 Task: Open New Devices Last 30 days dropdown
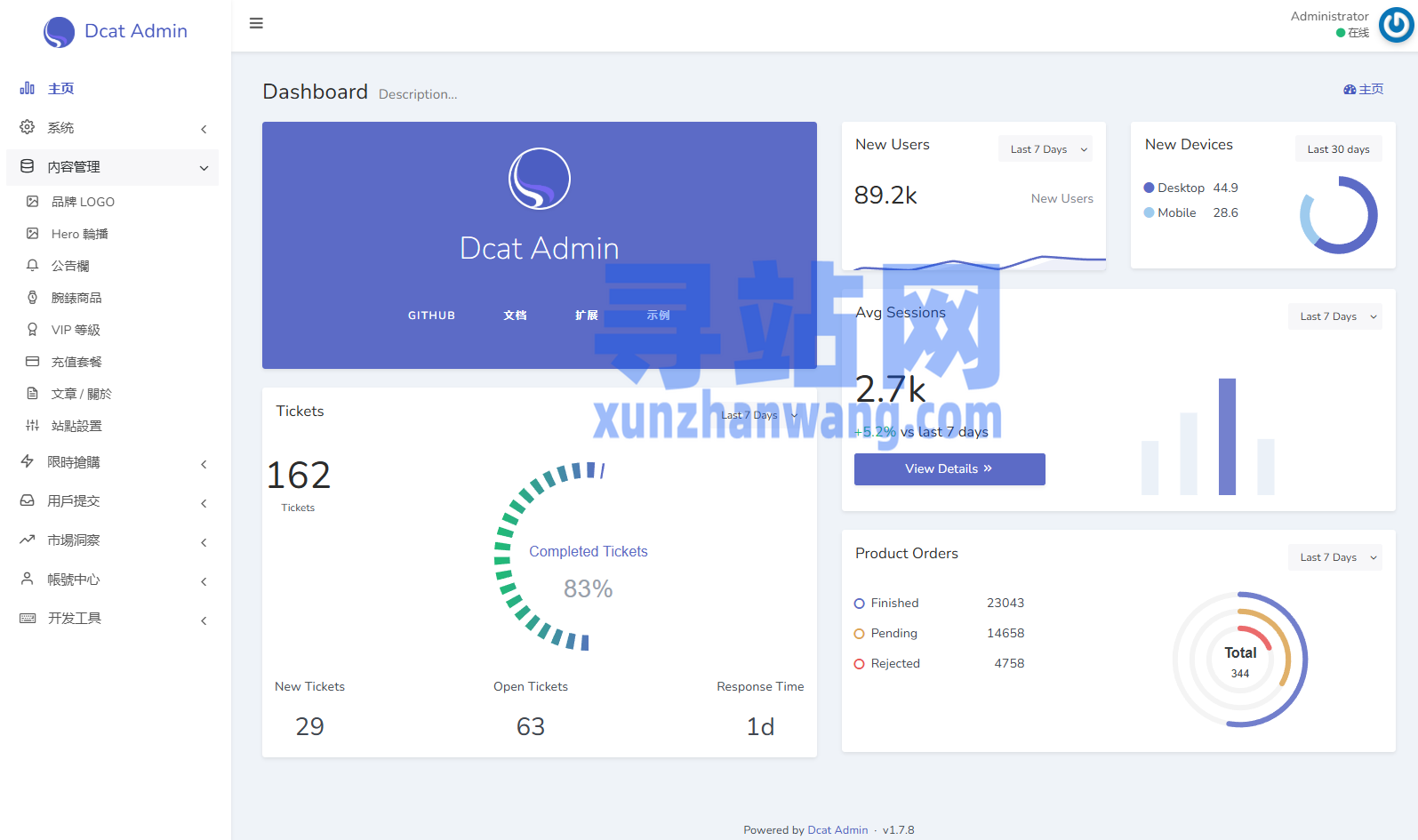tap(1338, 149)
